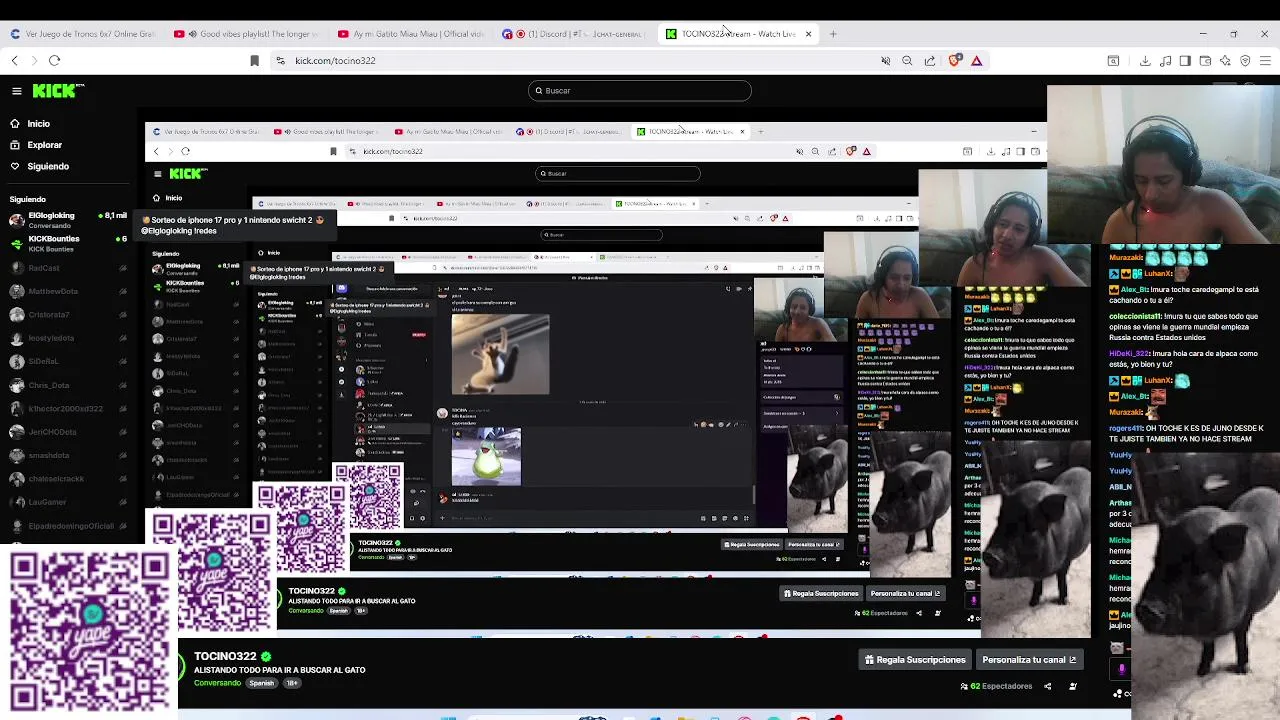Open JeriCHODota offline channel
This screenshot has height=720, width=1280.
pyautogui.click(x=66, y=432)
